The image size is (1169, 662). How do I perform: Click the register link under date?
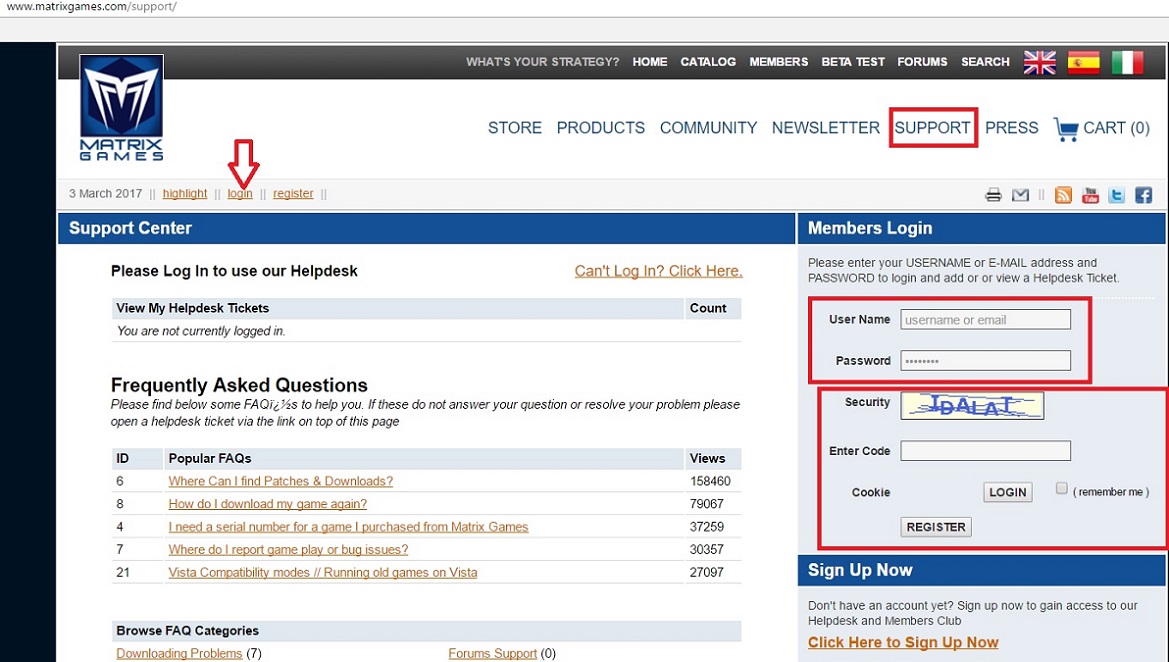pos(293,194)
